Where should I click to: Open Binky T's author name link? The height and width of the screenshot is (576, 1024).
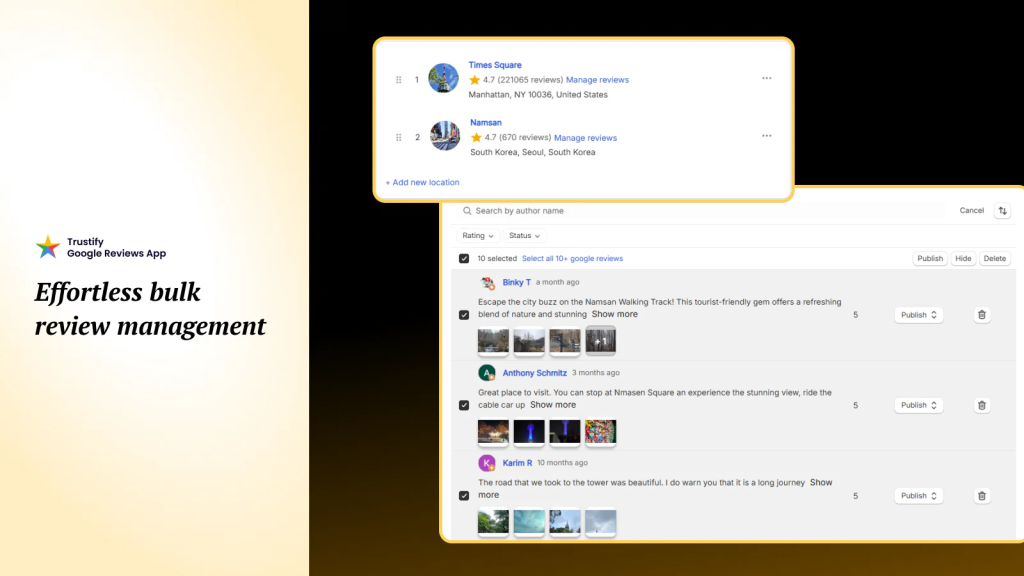[x=517, y=282]
